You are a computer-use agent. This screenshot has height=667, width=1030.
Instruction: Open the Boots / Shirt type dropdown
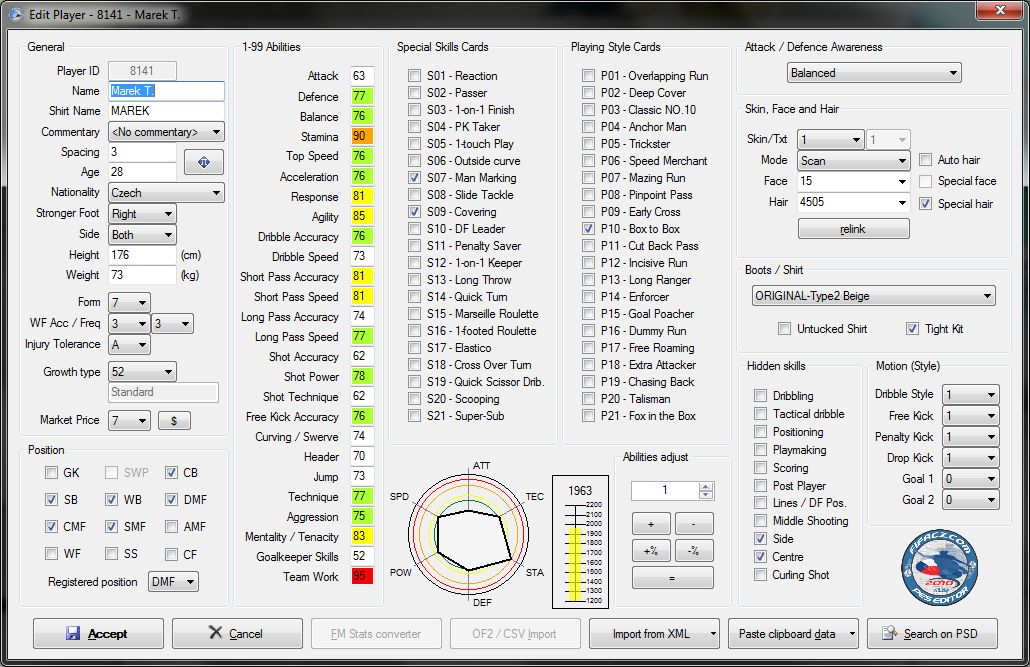(x=873, y=296)
